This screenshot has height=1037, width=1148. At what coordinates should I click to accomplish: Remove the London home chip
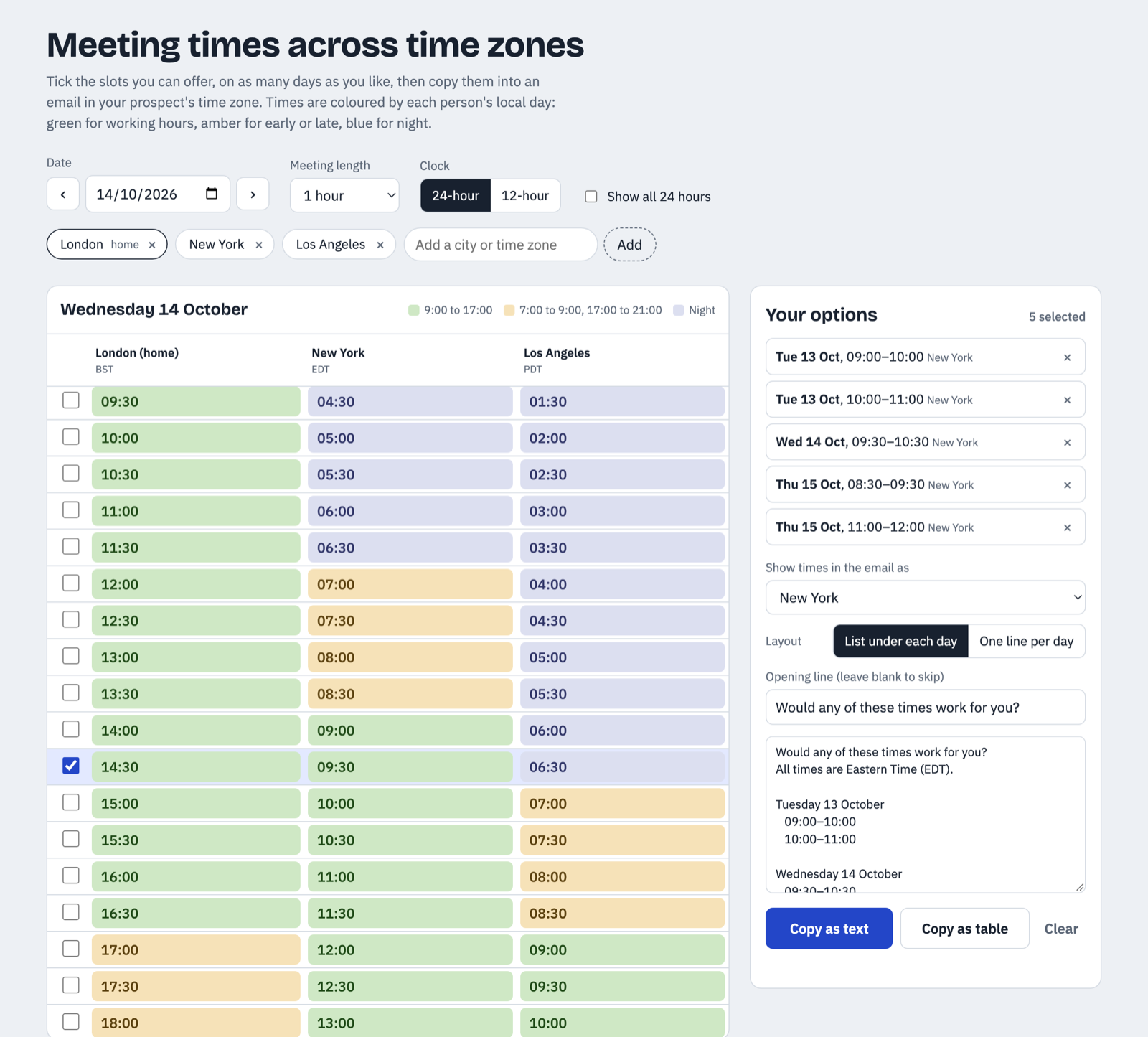152,245
